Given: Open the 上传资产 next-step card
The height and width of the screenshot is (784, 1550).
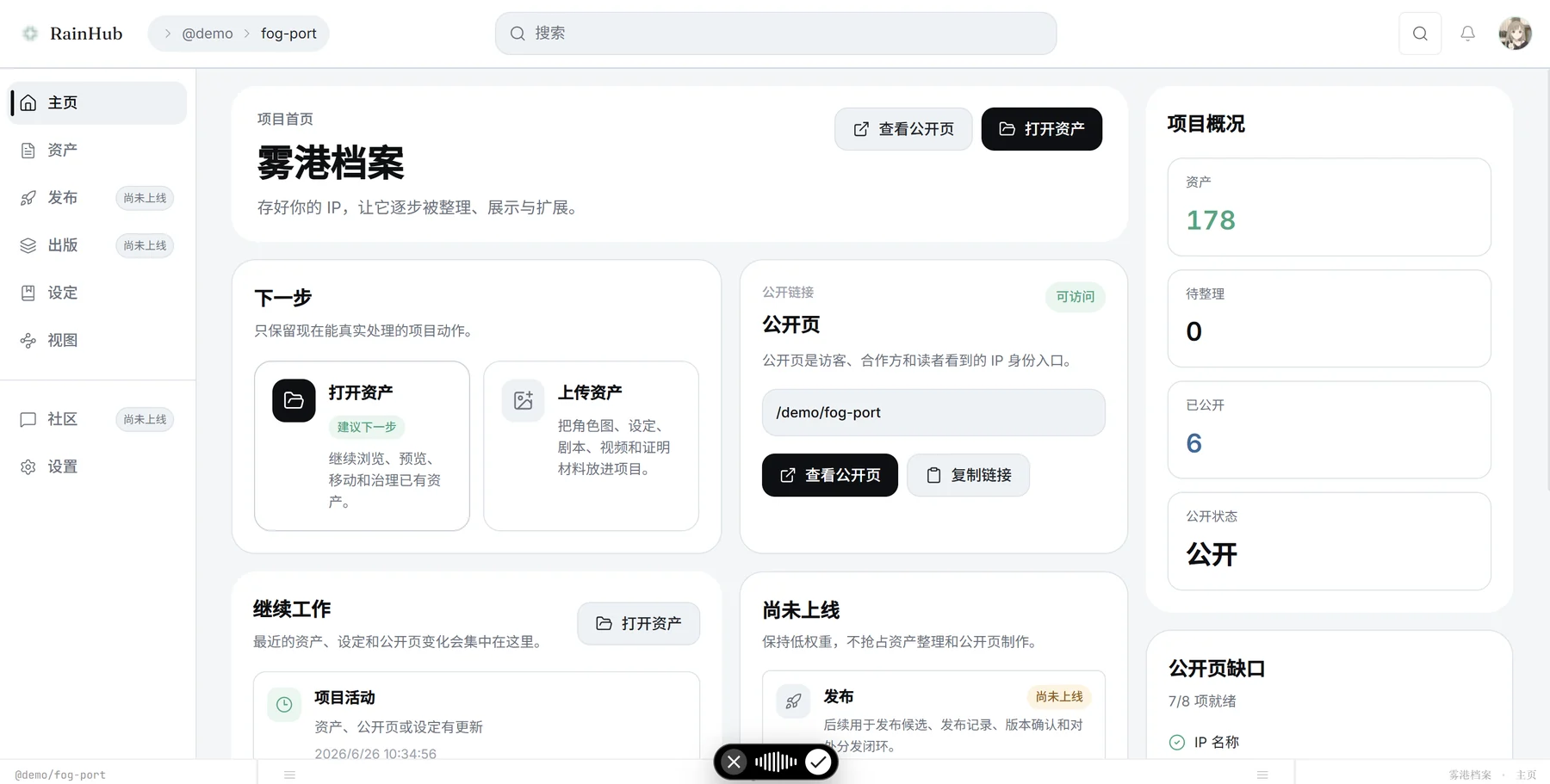Looking at the screenshot, I should 591,446.
